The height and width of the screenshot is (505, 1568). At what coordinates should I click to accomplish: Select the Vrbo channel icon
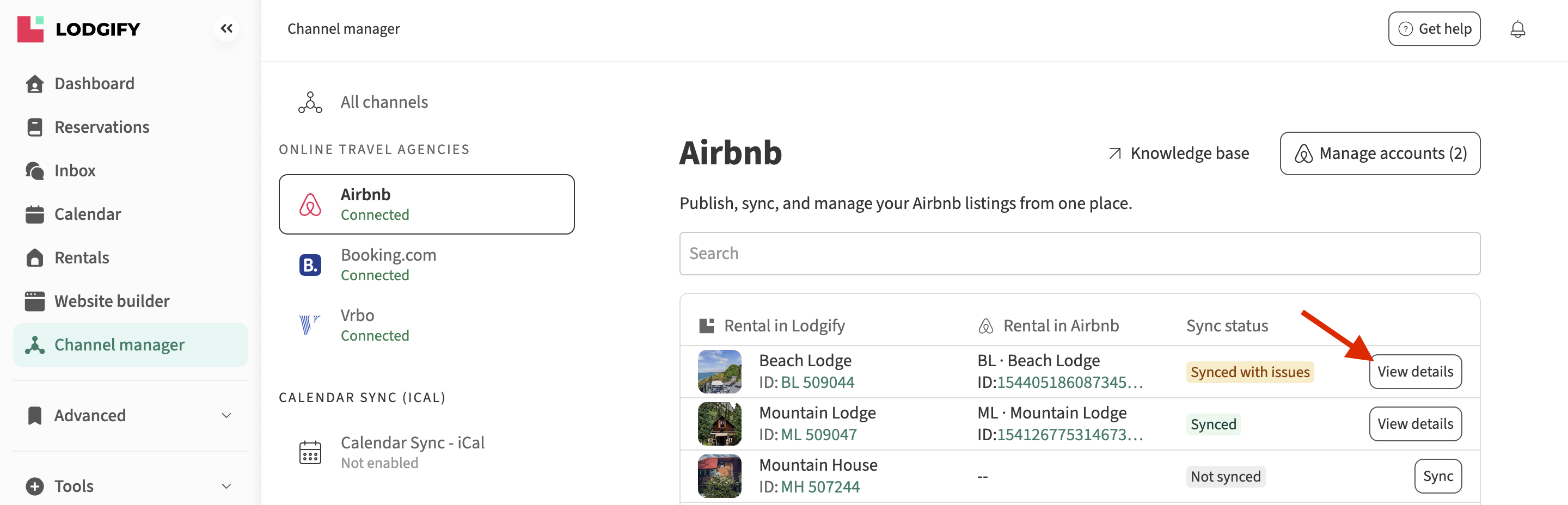(310, 325)
